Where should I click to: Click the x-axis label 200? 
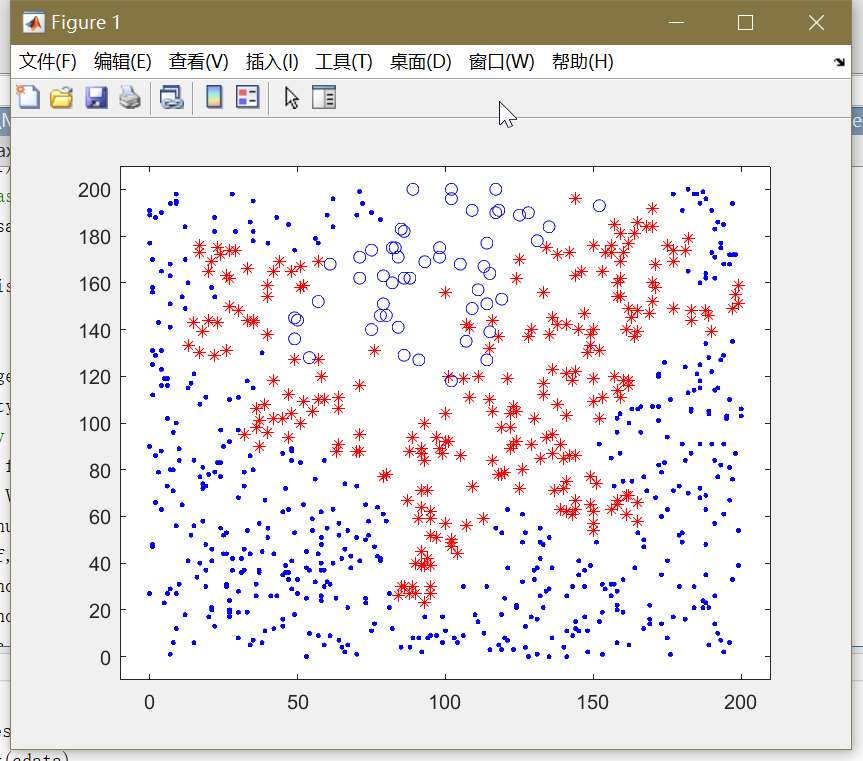(740, 703)
